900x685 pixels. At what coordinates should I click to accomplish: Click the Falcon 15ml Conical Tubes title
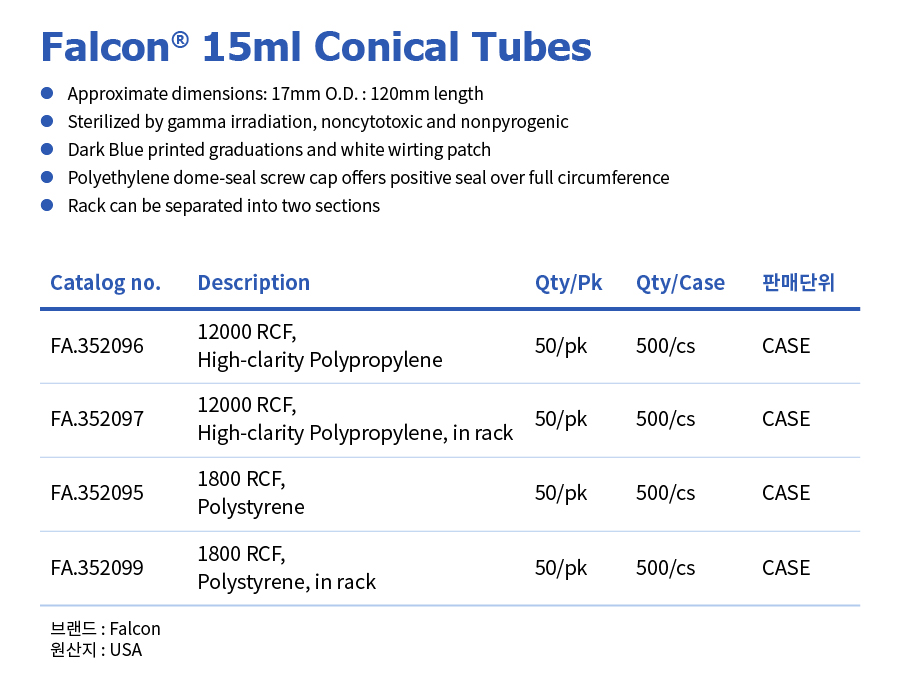(x=315, y=46)
